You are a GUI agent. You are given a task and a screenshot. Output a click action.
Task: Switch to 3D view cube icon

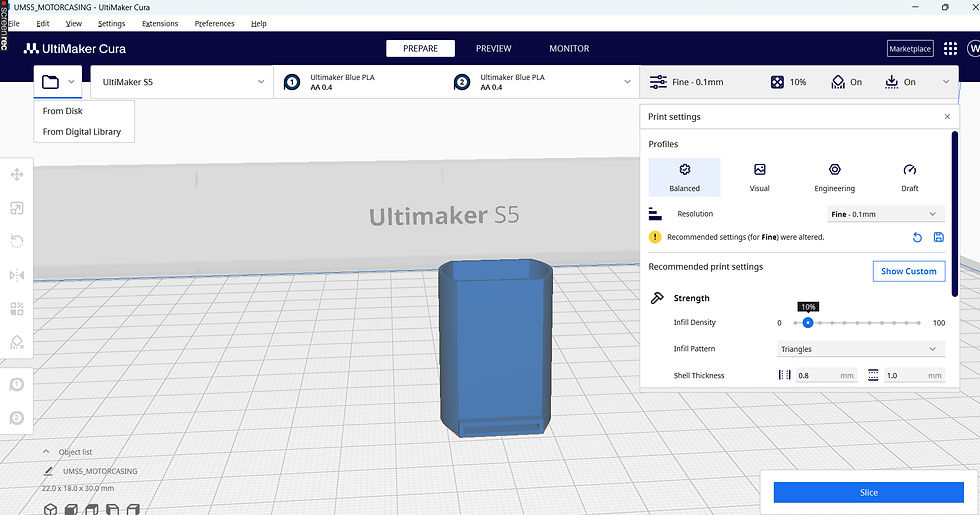click(51, 509)
